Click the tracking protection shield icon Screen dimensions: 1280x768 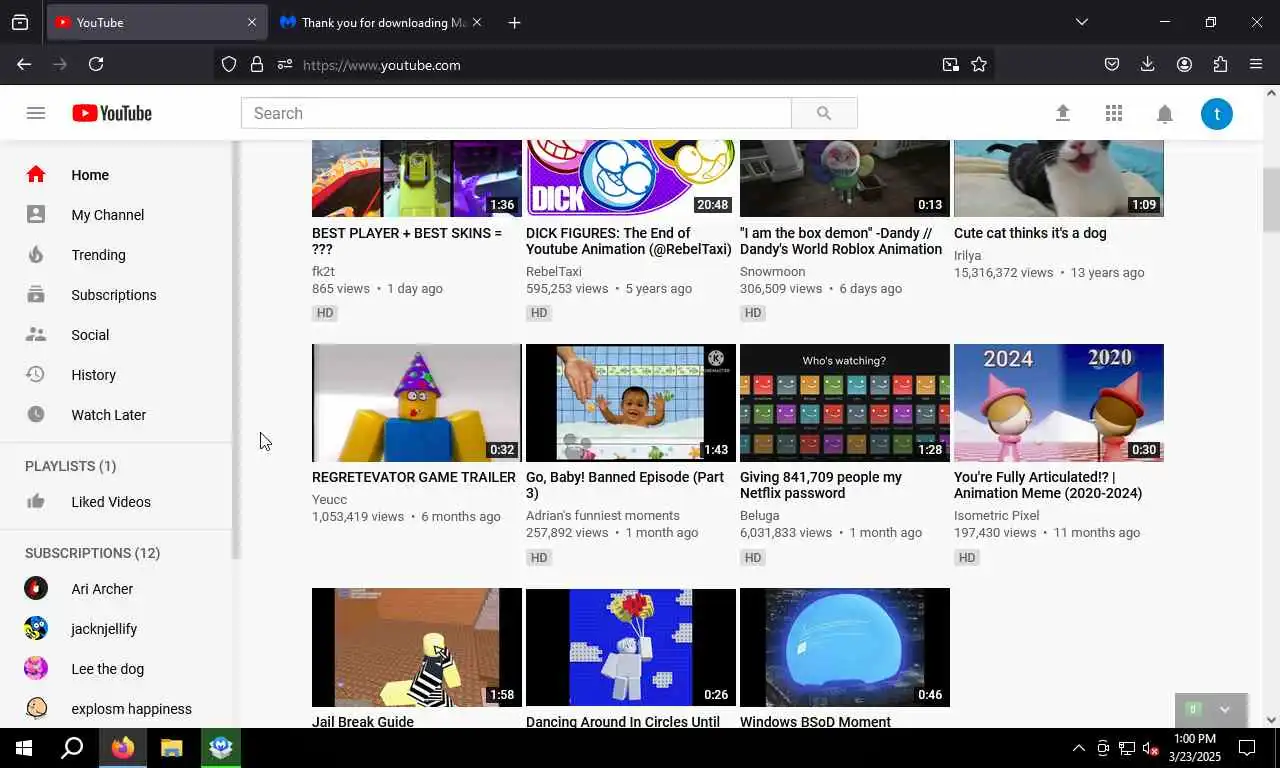point(229,64)
